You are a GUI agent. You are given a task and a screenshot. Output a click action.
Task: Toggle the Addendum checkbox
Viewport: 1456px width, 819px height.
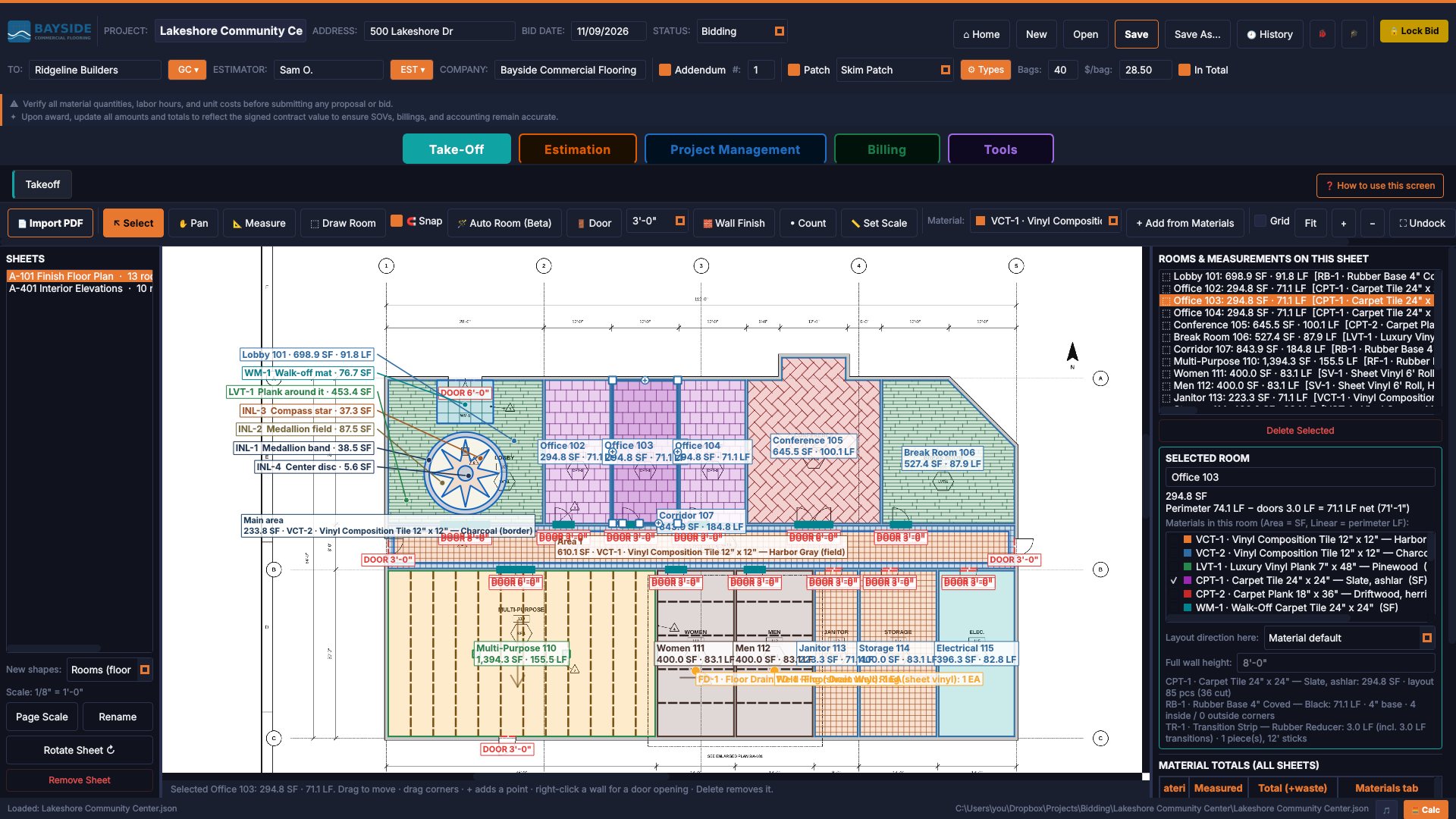pos(665,70)
